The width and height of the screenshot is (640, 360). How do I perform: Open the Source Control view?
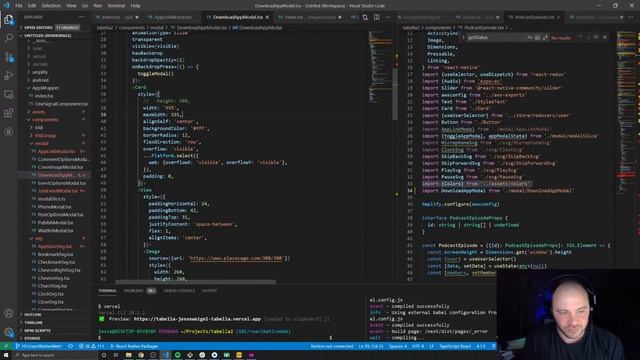pyautogui.click(x=9, y=57)
